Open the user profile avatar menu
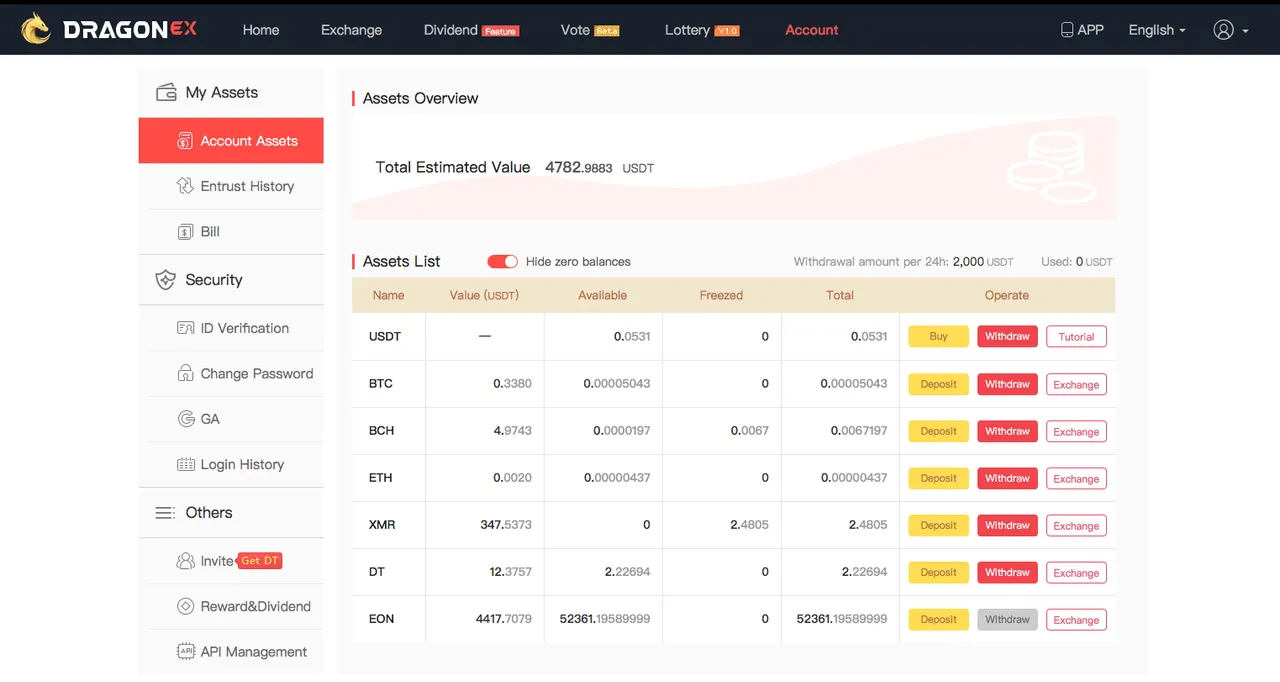Screen dimensions: 1280x682 click(1231, 30)
